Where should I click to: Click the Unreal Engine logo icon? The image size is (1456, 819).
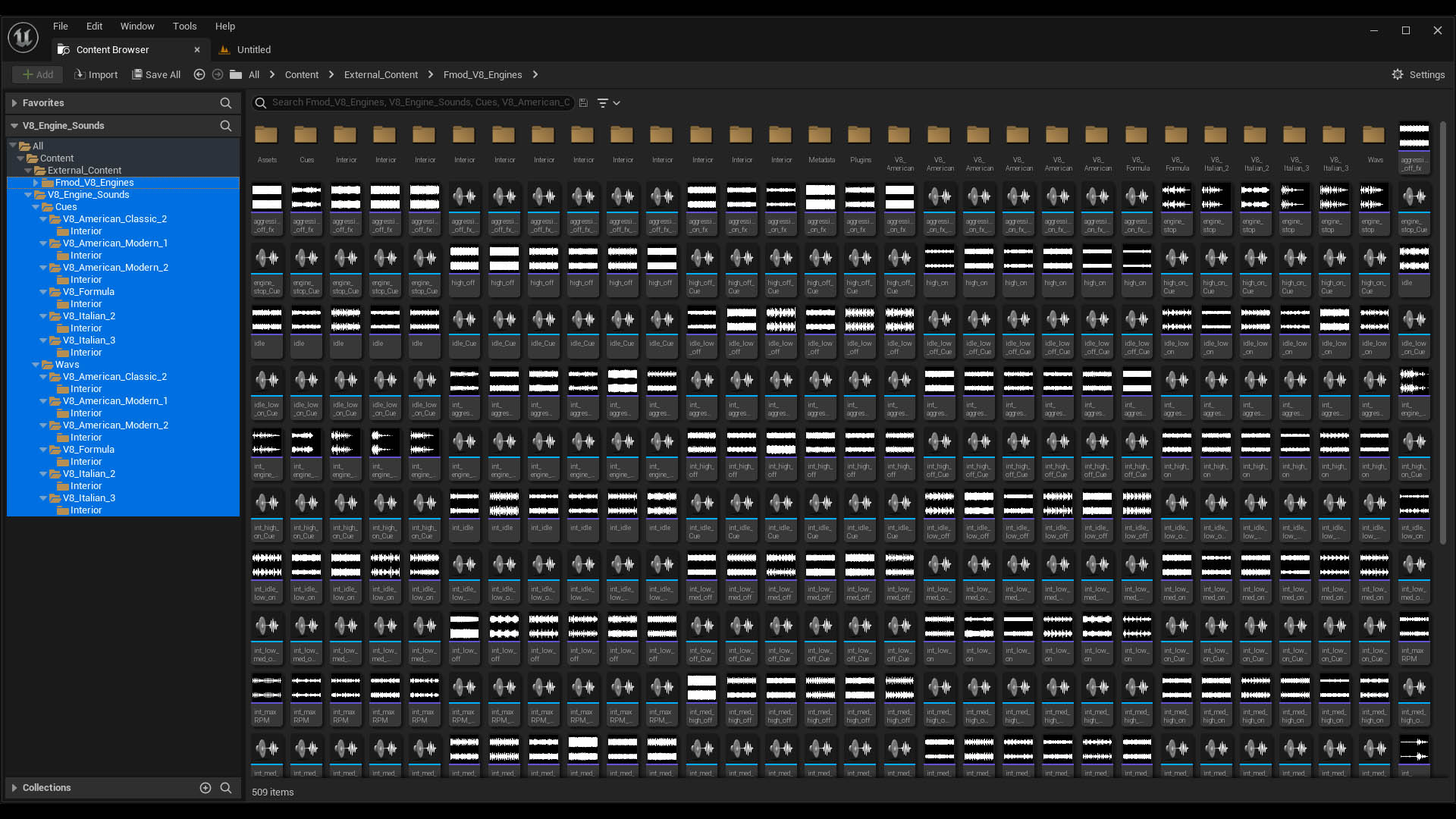tap(23, 37)
